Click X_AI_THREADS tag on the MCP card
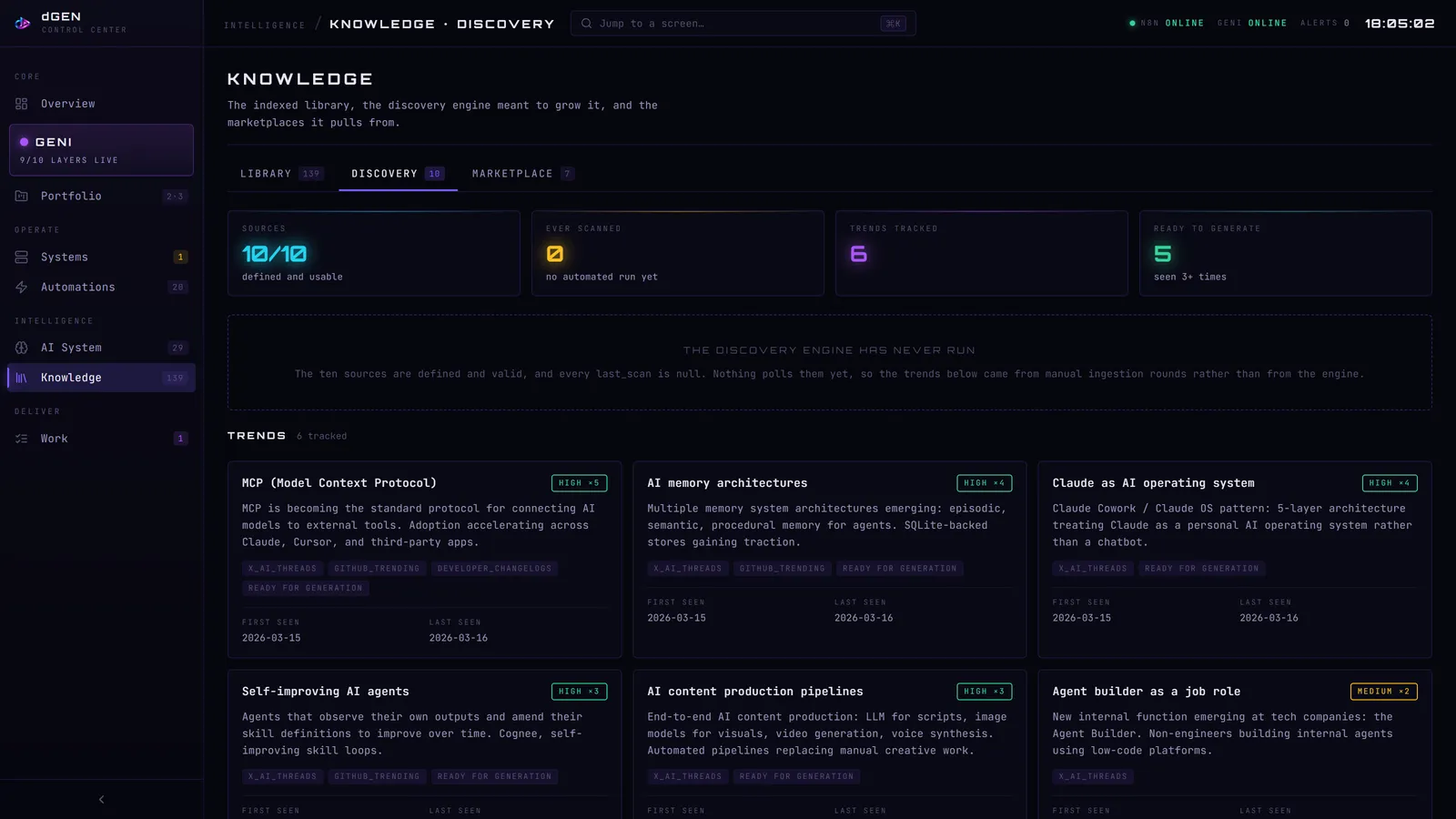Viewport: 1456px width, 819px height. pos(282,569)
